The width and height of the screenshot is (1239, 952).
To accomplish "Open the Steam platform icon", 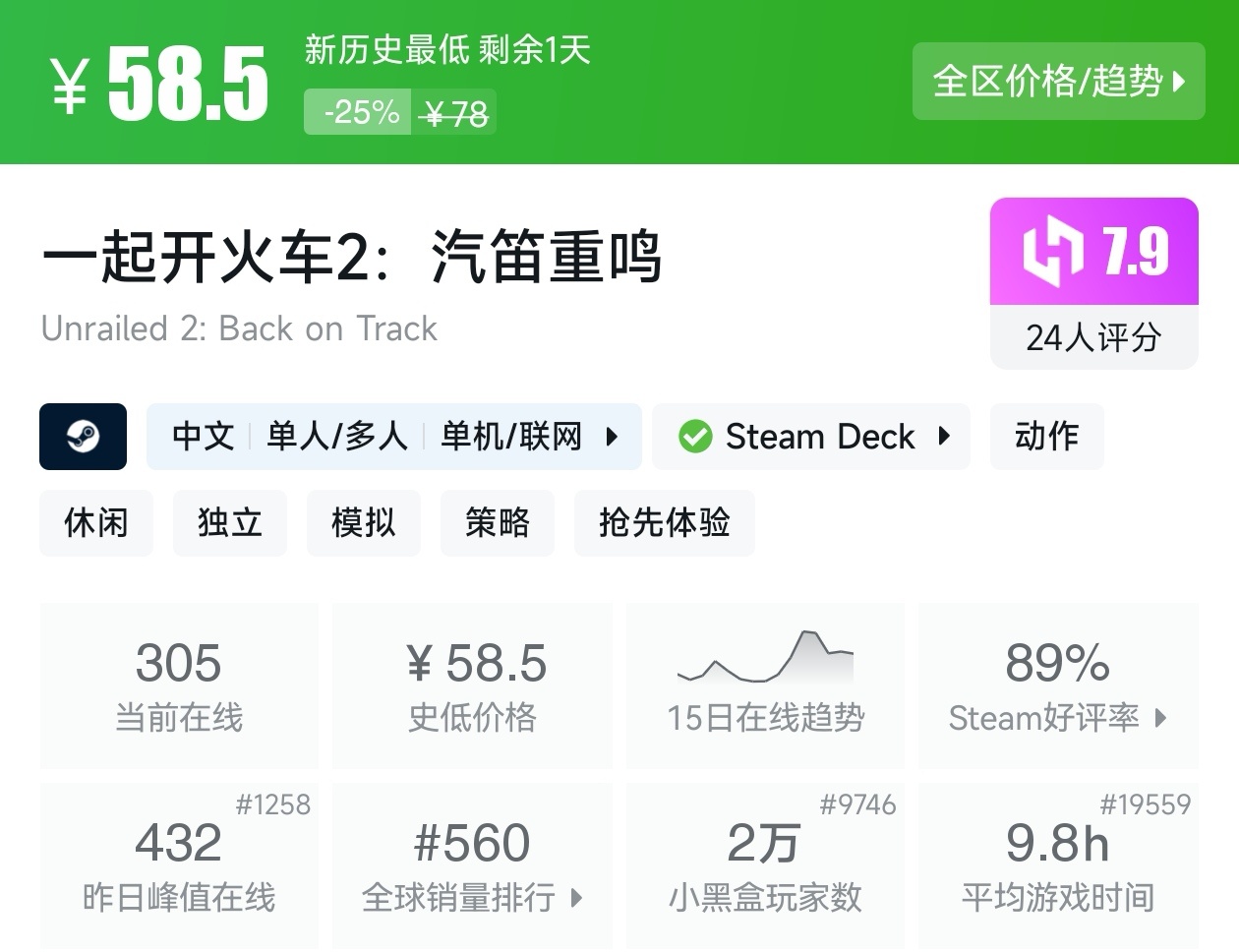I will click(83, 437).
